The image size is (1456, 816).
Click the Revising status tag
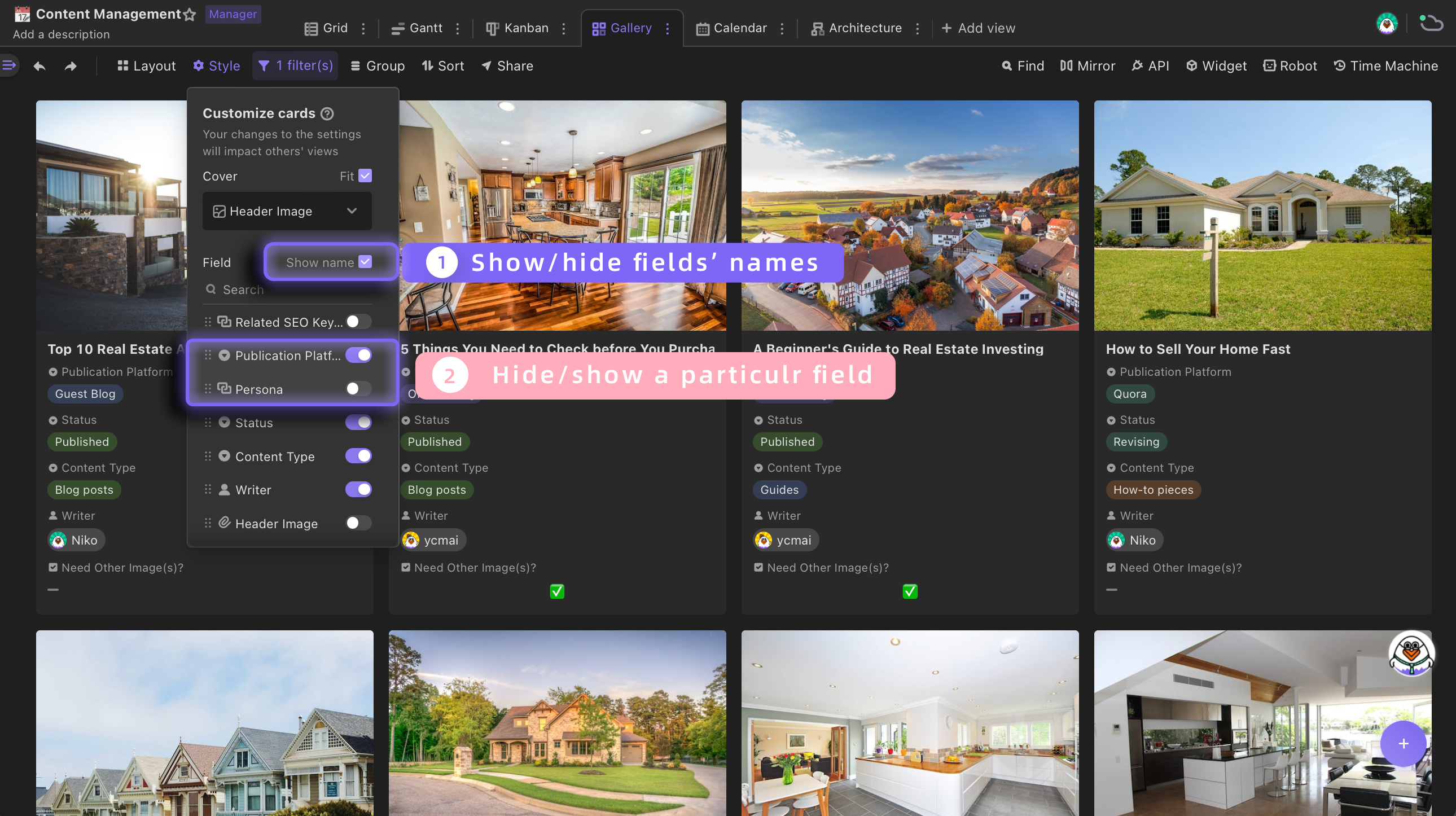pyautogui.click(x=1136, y=442)
